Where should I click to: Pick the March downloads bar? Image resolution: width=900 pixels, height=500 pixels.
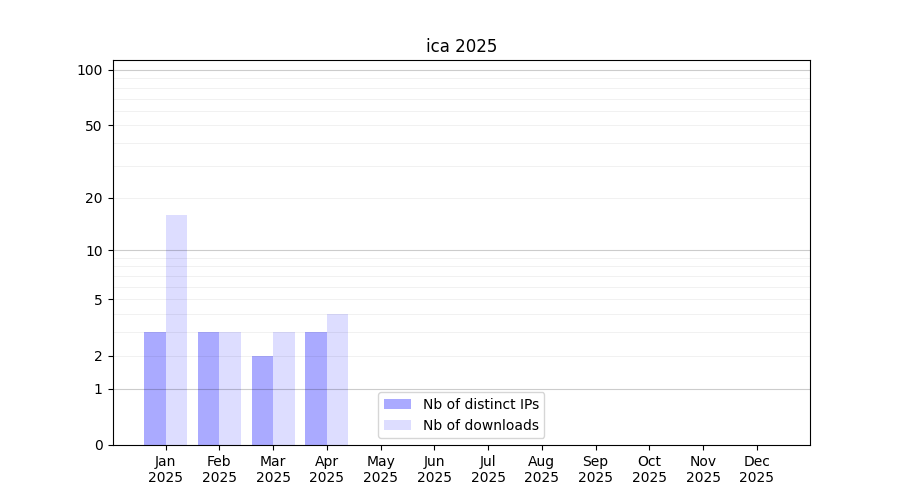[284, 388]
